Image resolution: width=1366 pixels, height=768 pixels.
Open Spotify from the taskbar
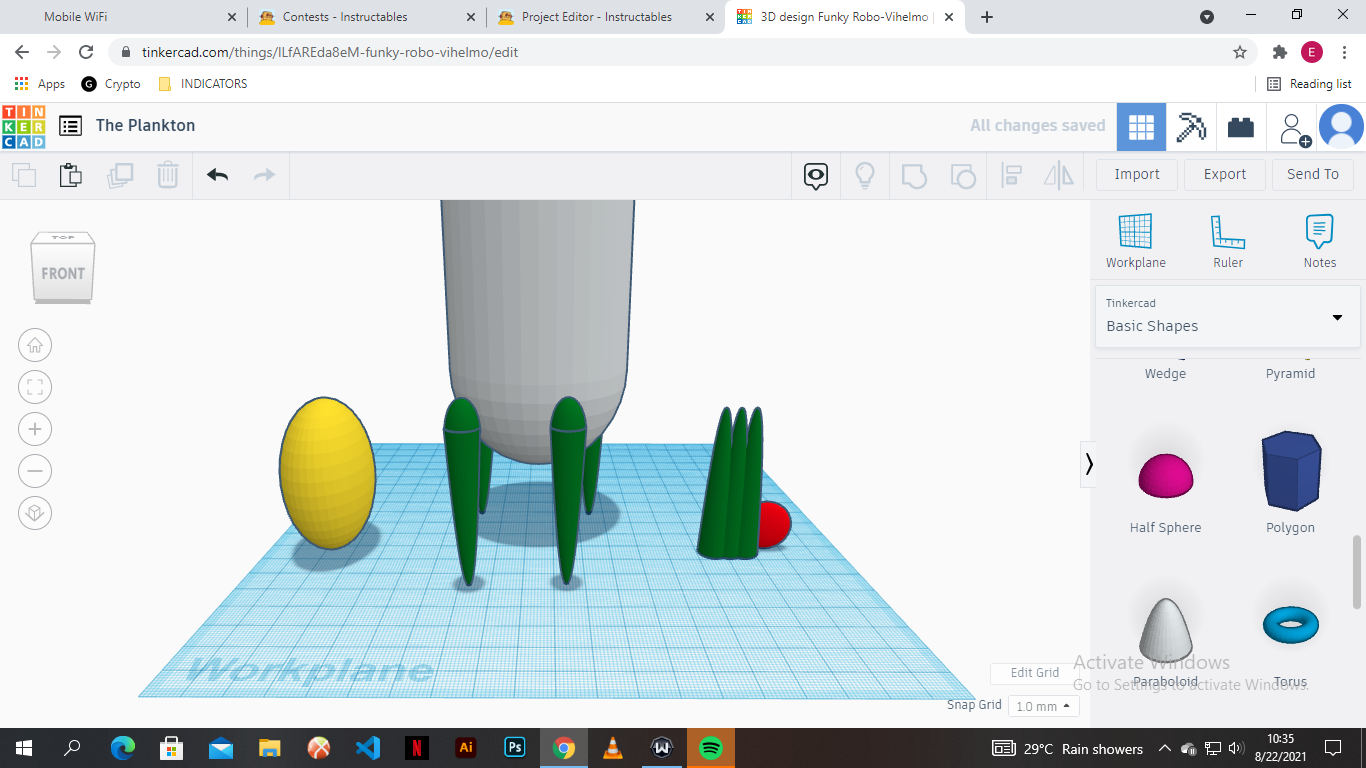[711, 748]
